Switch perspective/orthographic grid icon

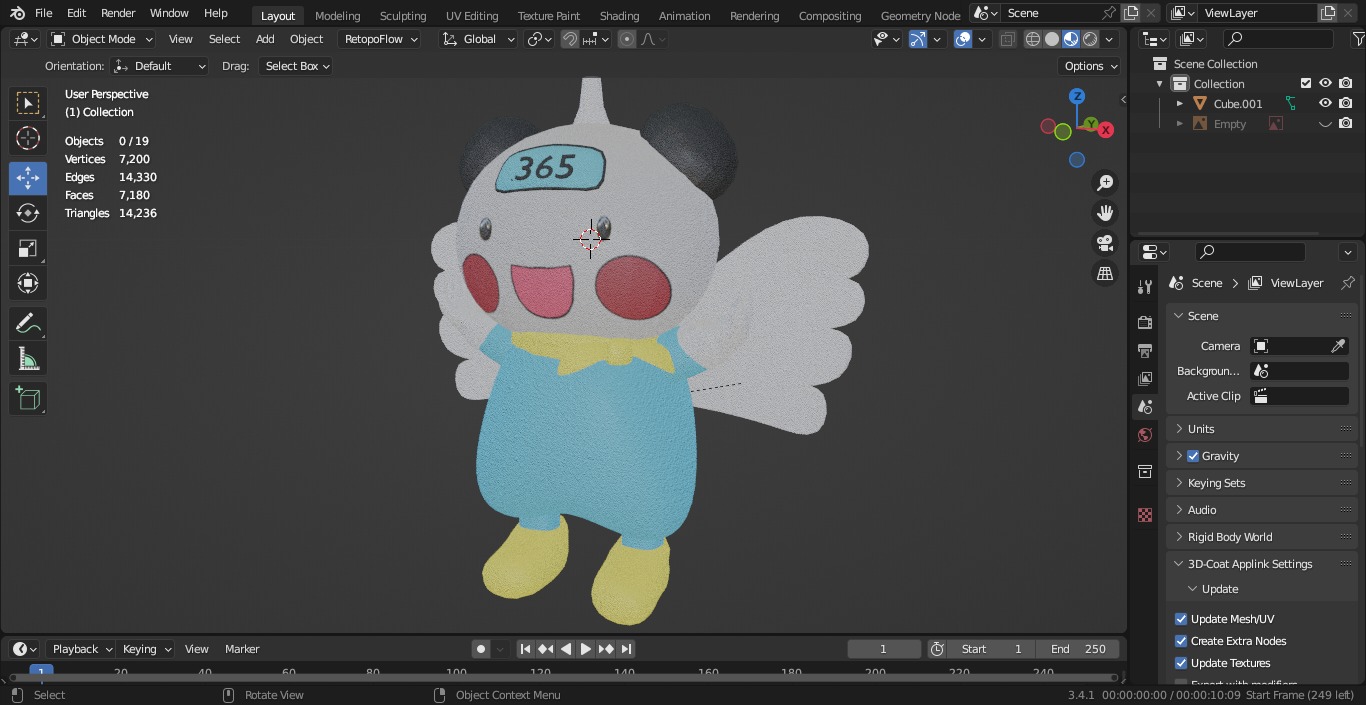pyautogui.click(x=1105, y=273)
